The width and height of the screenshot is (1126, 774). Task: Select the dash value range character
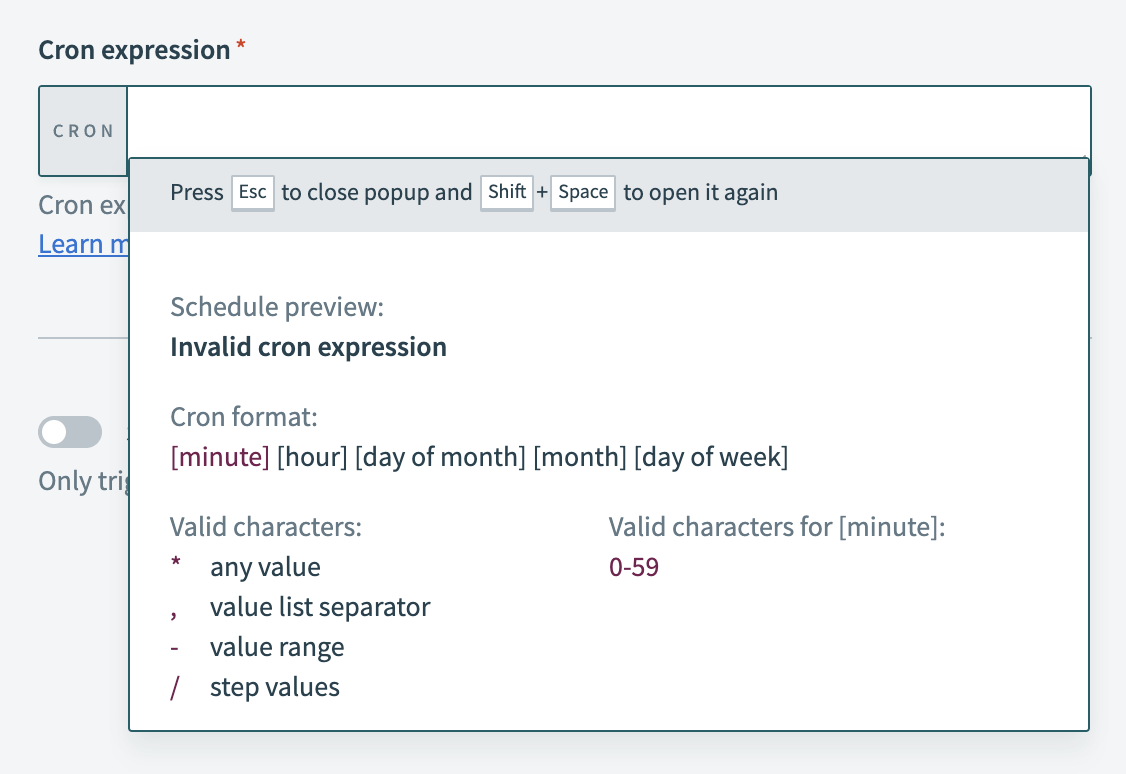click(x=176, y=647)
